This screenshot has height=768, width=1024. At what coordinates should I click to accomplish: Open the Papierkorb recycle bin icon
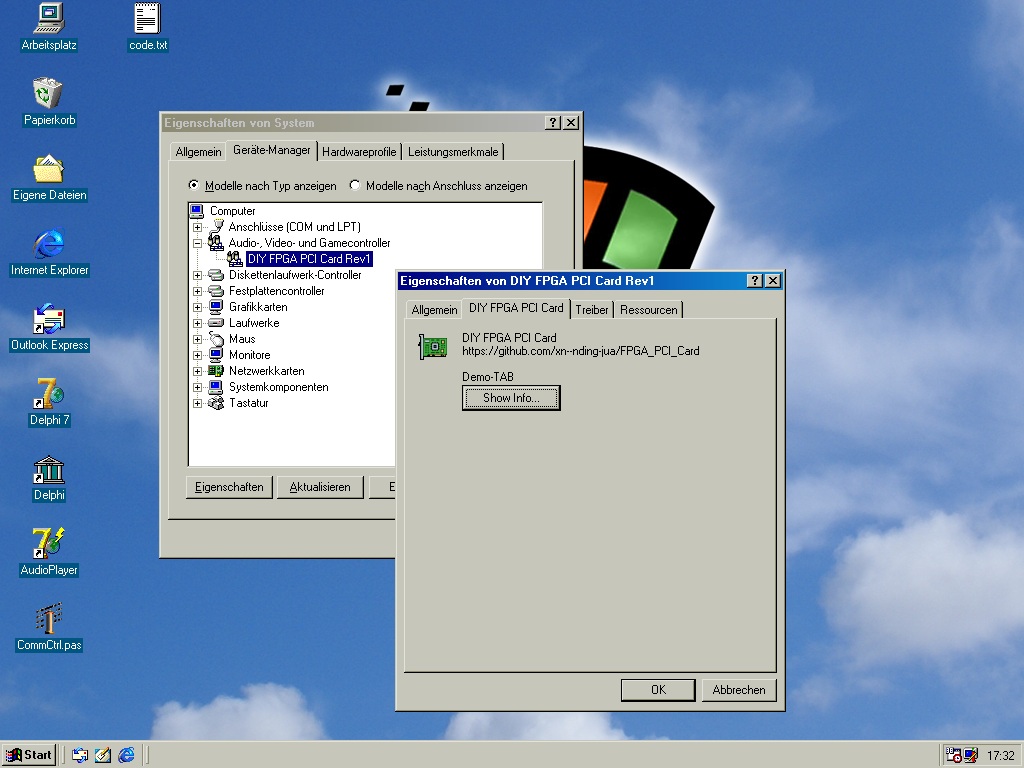click(49, 95)
